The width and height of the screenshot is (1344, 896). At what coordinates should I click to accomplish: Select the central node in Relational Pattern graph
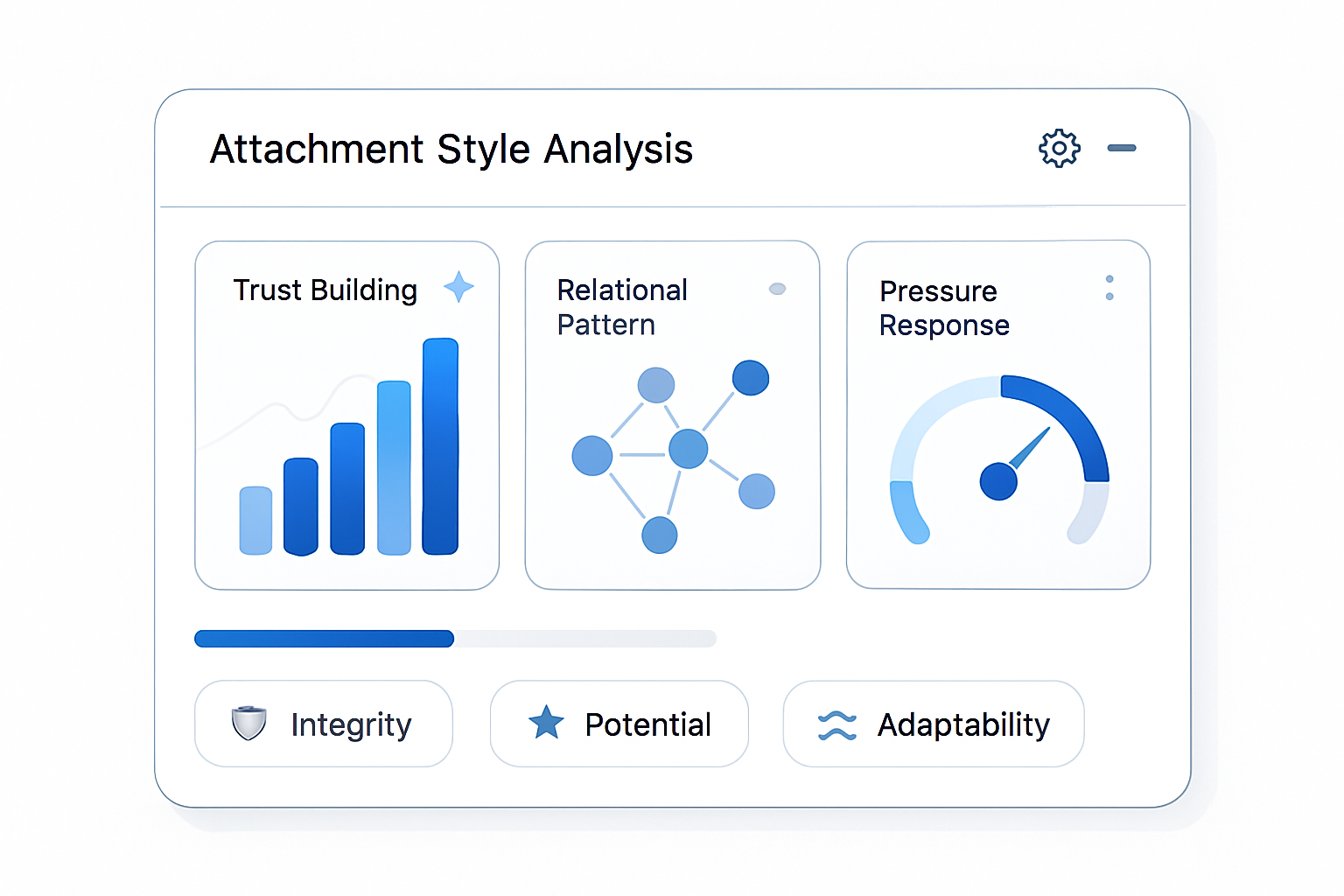coord(689,449)
